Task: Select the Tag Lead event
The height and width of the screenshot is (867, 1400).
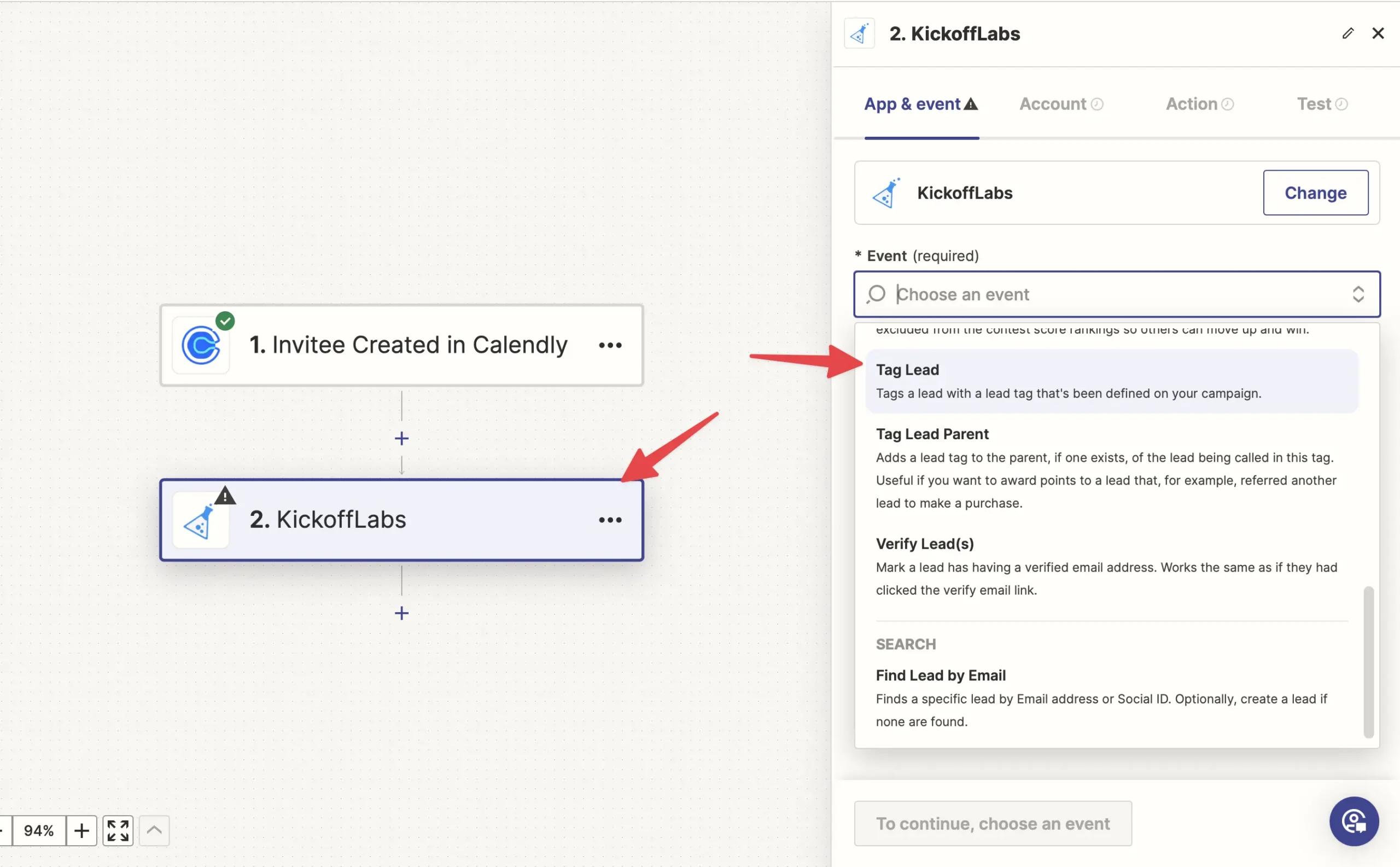Action: click(1111, 381)
